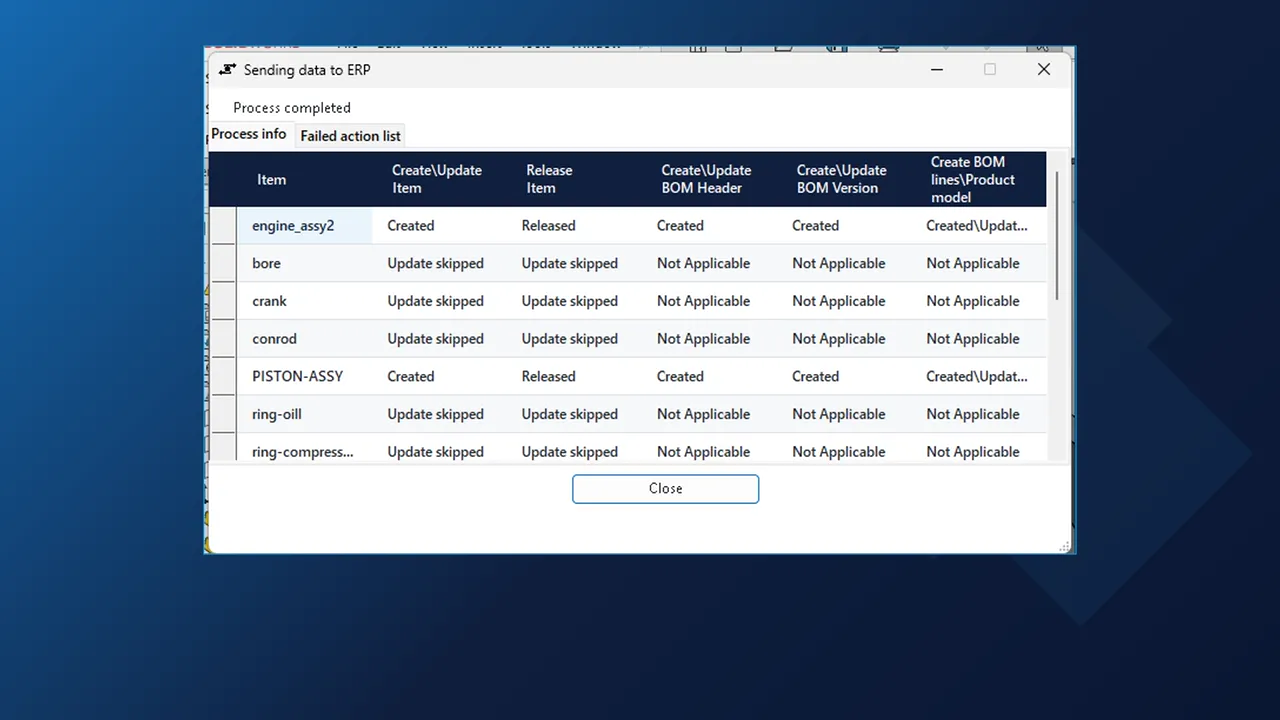Click the row selector beside bore
The width and height of the screenshot is (1280, 720).
223,264
